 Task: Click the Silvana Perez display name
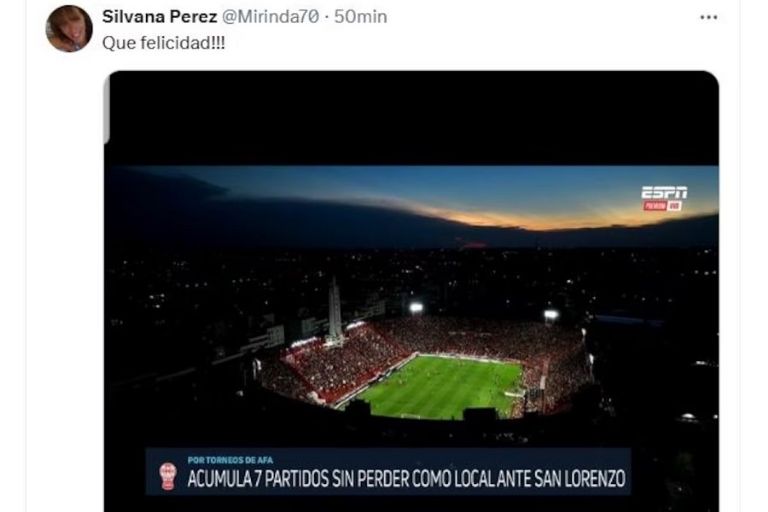click(160, 17)
